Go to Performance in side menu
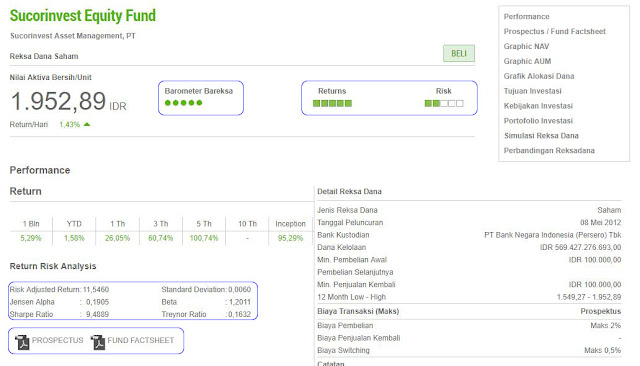Viewport: 640px width, 366px height. tap(526, 17)
